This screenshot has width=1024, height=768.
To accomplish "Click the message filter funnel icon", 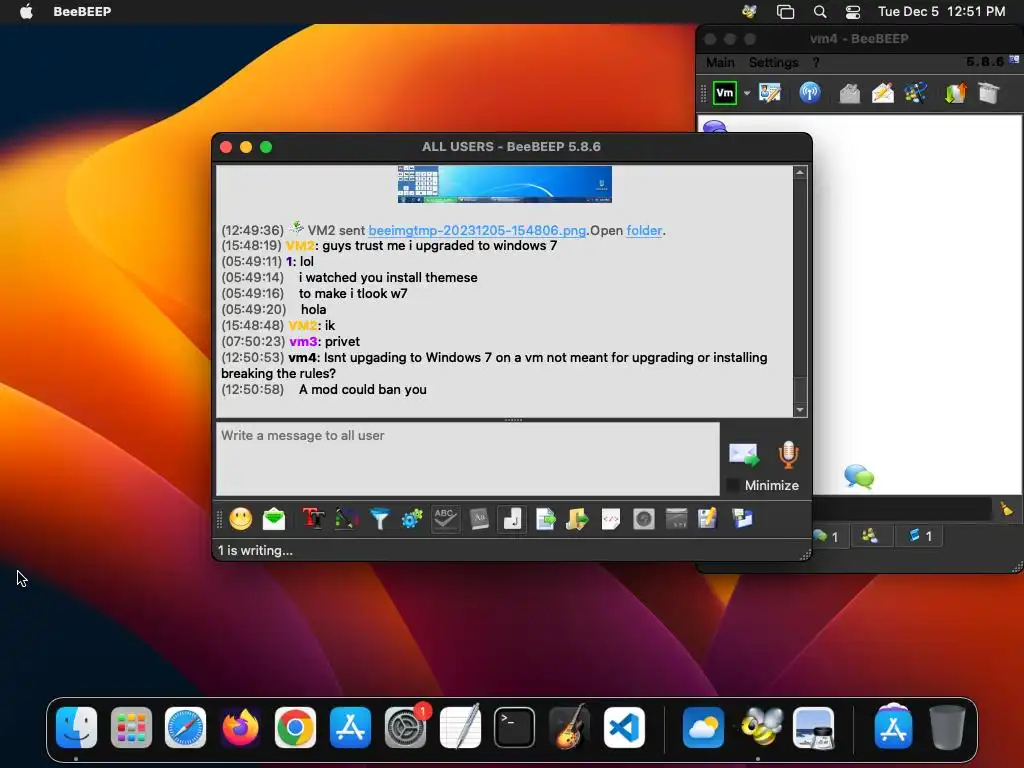I will coord(379,519).
